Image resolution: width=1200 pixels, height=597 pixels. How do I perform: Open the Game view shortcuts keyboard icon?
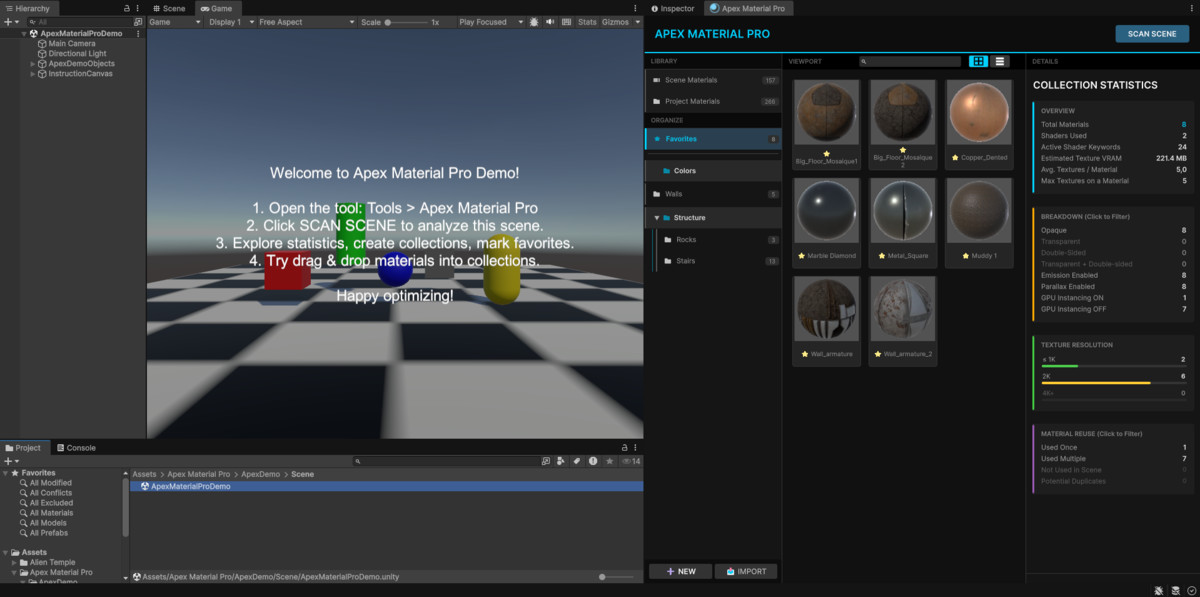(567, 22)
